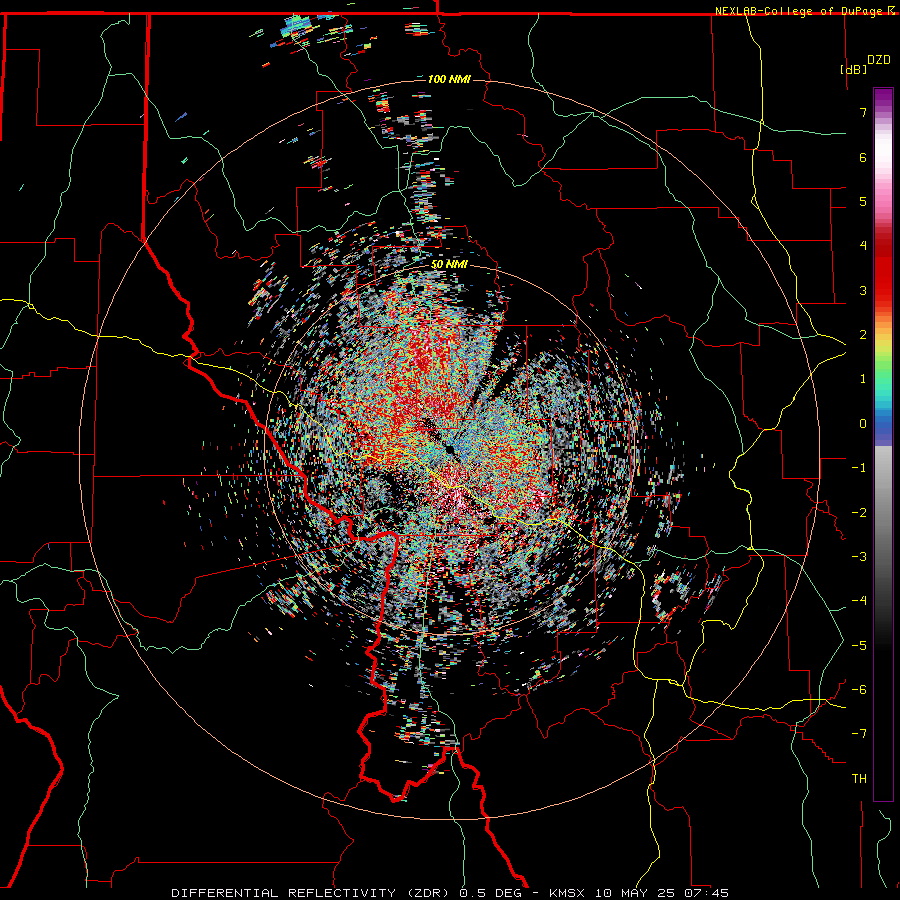Select the 5 dB scale value
Screen dimensions: 900x900
click(x=863, y=201)
